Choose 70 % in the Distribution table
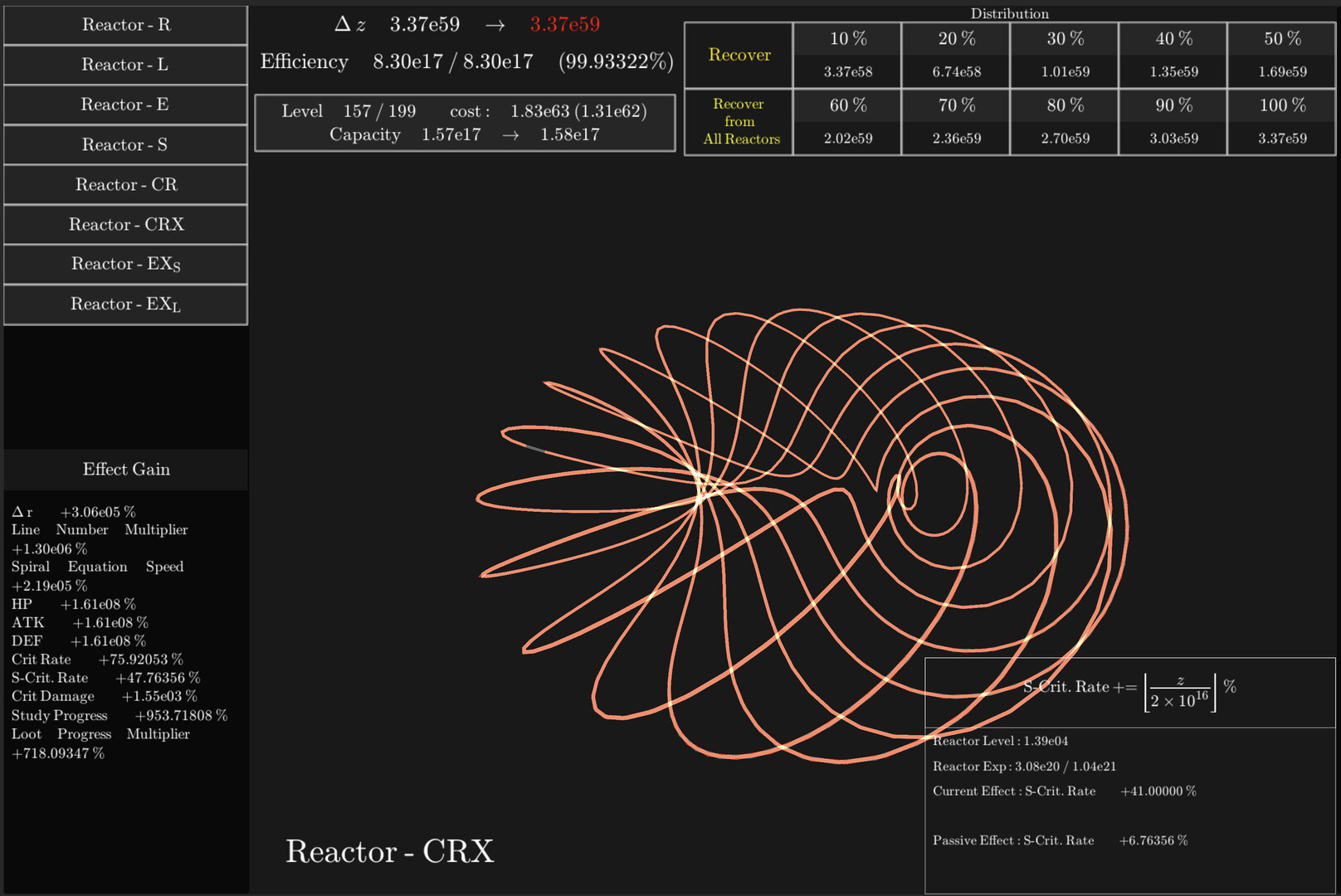The height and width of the screenshot is (896, 1341). (x=955, y=121)
